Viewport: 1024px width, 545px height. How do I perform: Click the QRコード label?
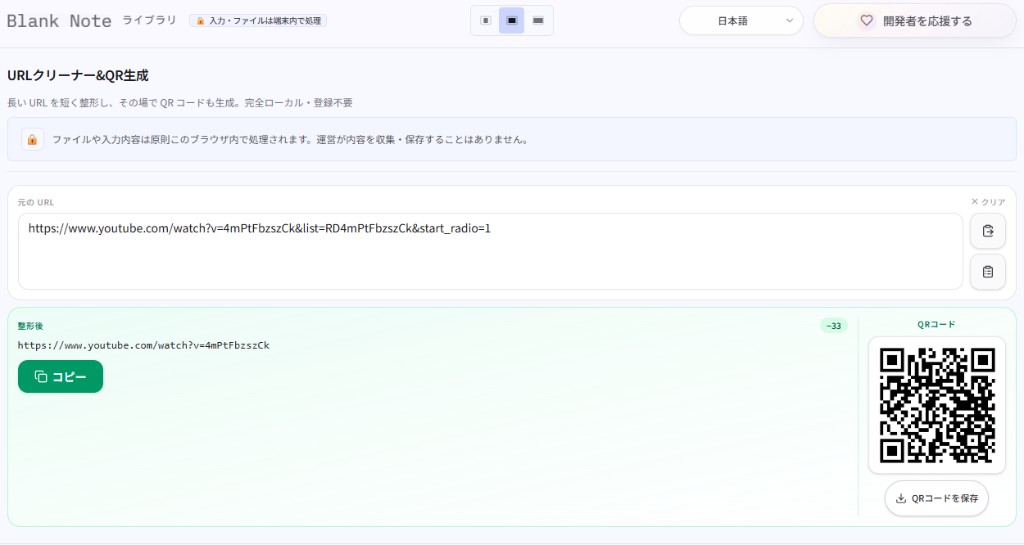click(x=936, y=324)
